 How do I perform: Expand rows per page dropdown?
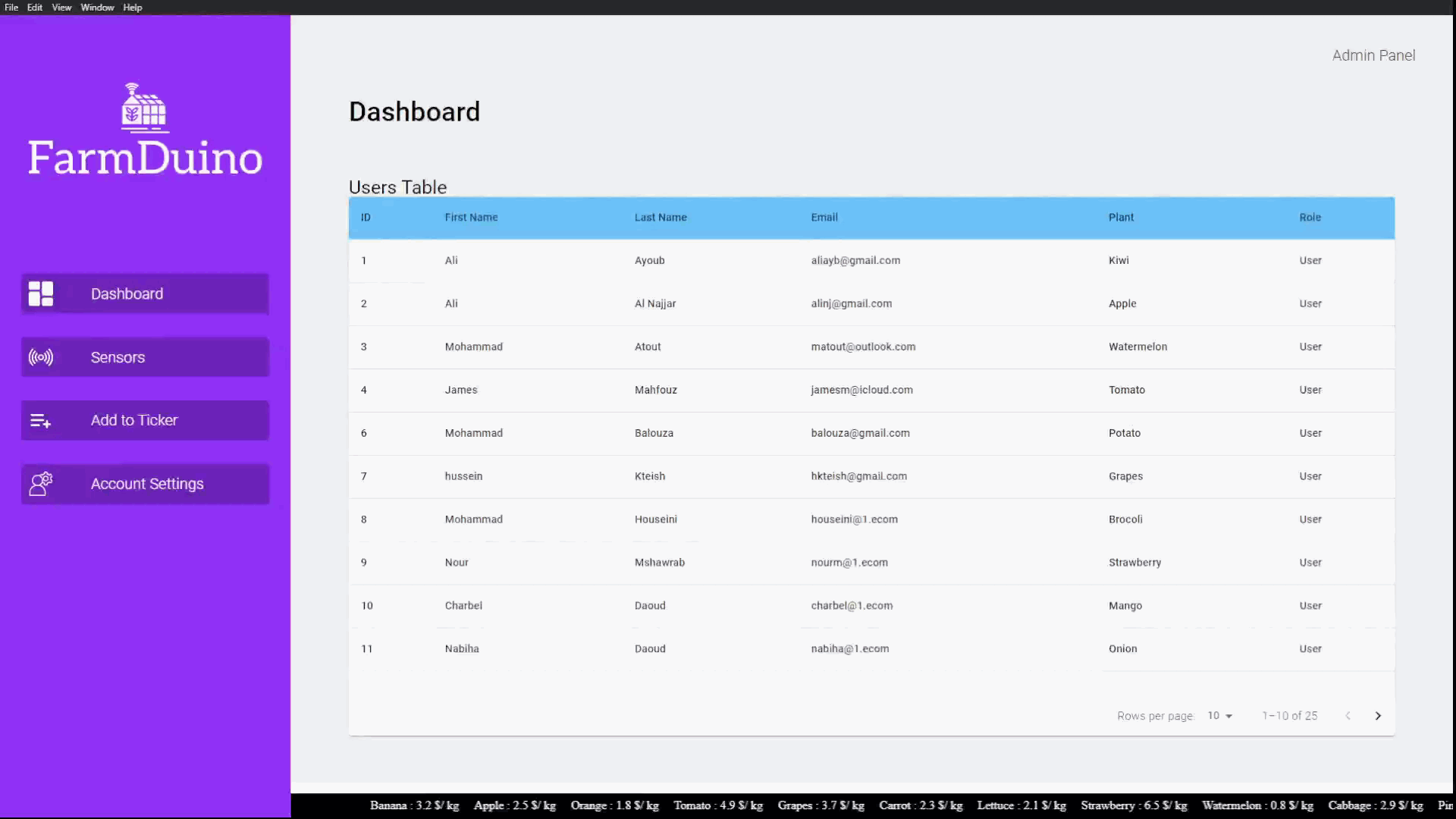pyautogui.click(x=1228, y=716)
